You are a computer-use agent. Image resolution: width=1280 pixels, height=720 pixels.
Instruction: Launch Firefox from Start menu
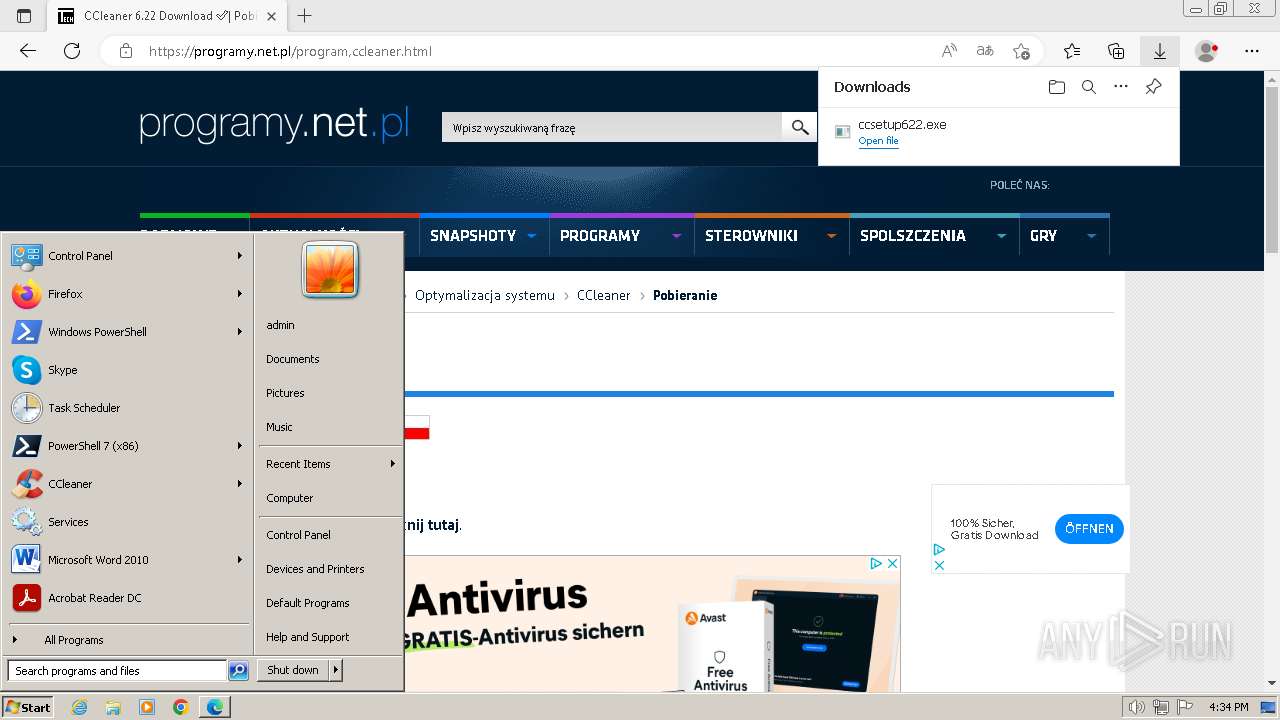127,294
